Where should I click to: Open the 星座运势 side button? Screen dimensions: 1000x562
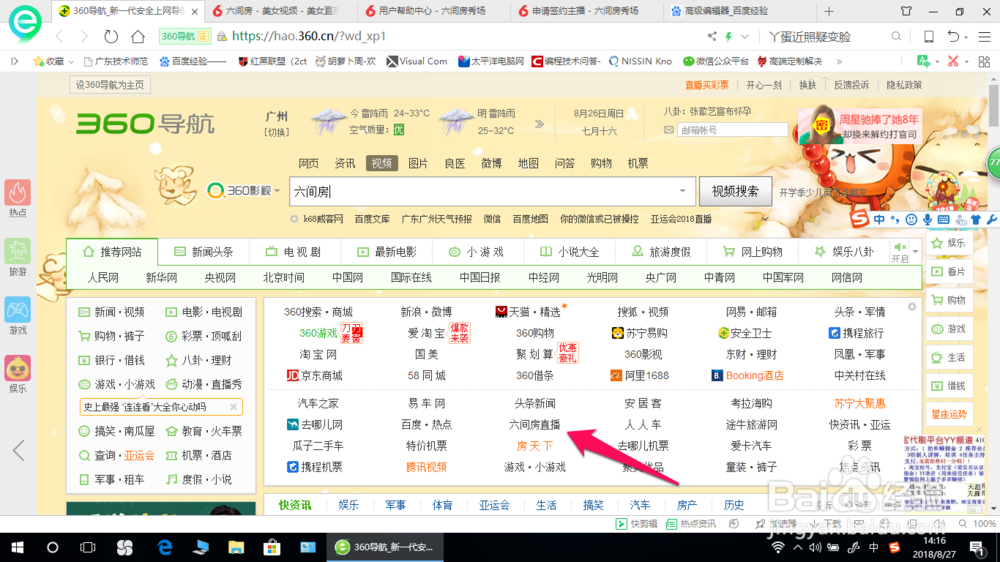pyautogui.click(x=949, y=414)
